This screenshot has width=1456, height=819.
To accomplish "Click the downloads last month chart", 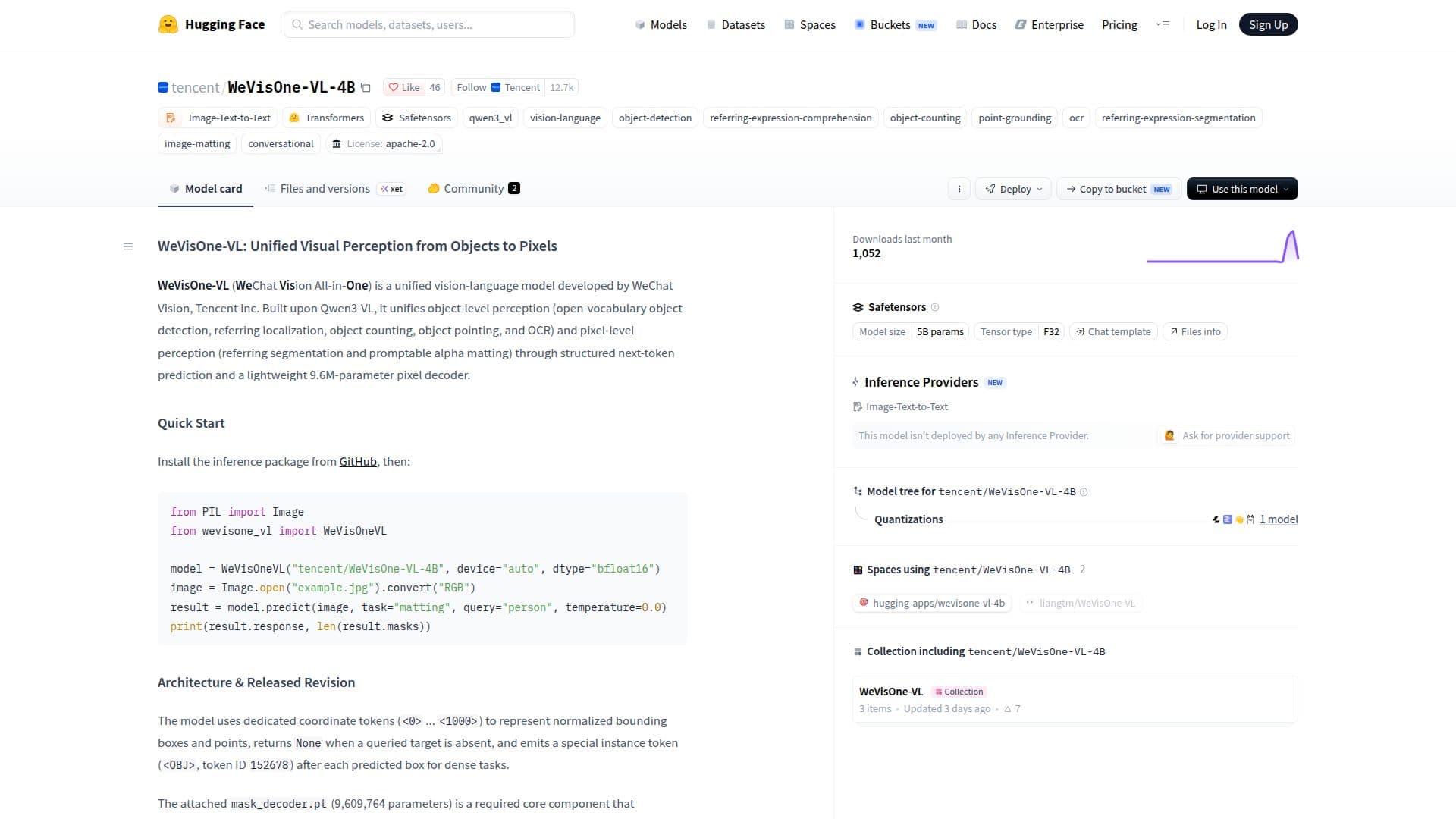I will pyautogui.click(x=1222, y=246).
